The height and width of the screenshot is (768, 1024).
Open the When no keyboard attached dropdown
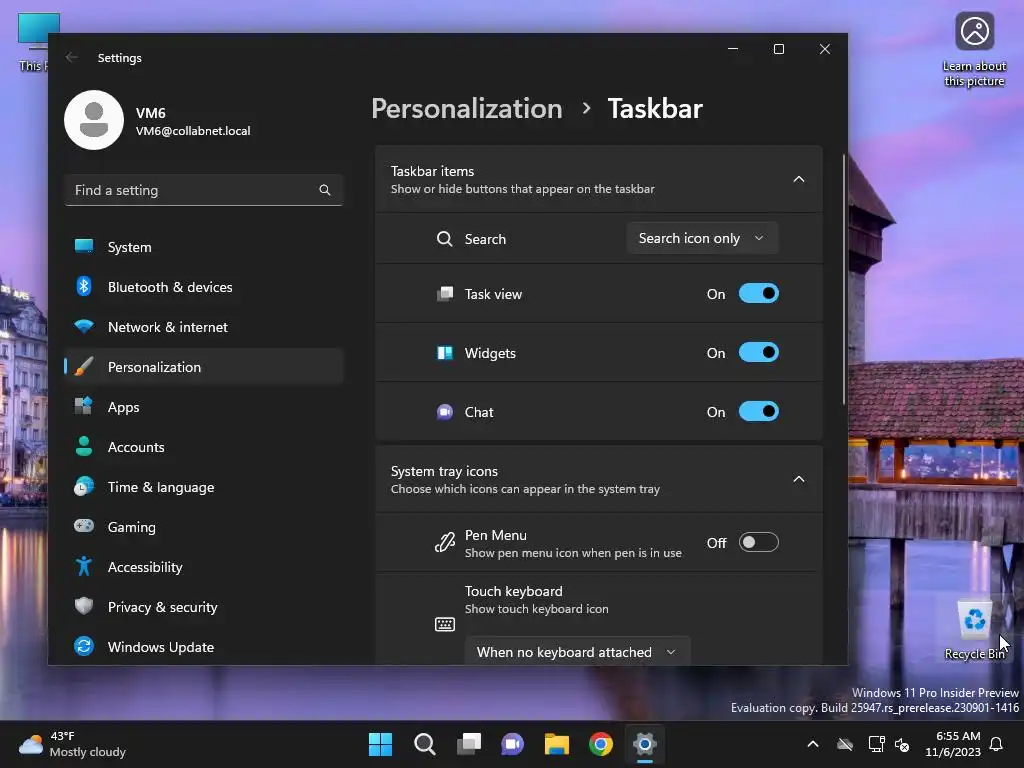[577, 652]
